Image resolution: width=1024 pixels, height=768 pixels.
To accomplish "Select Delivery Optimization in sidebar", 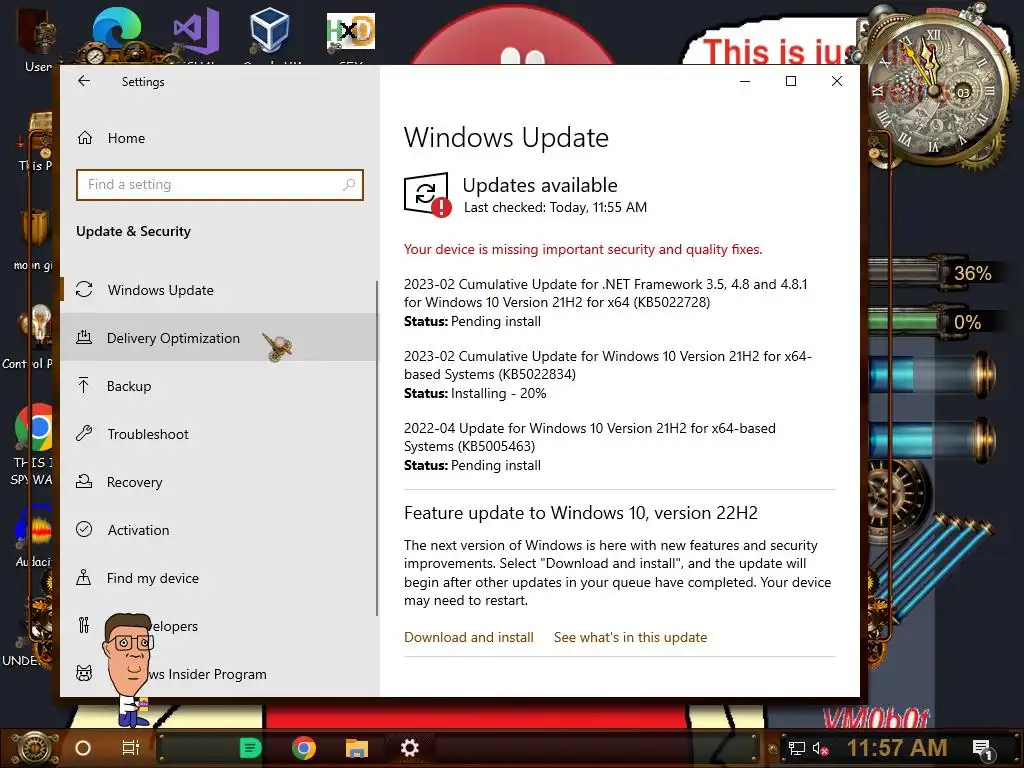I will [219, 338].
